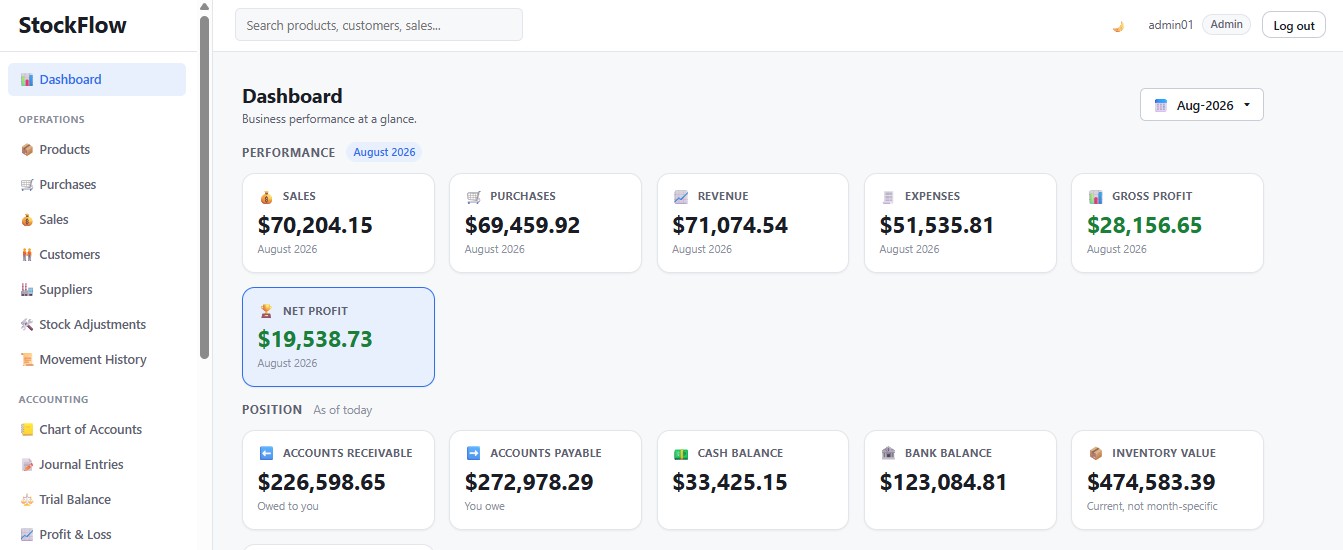Click the gross profit value $28,156.65
Viewport: 1343px width, 550px height.
(1145, 225)
